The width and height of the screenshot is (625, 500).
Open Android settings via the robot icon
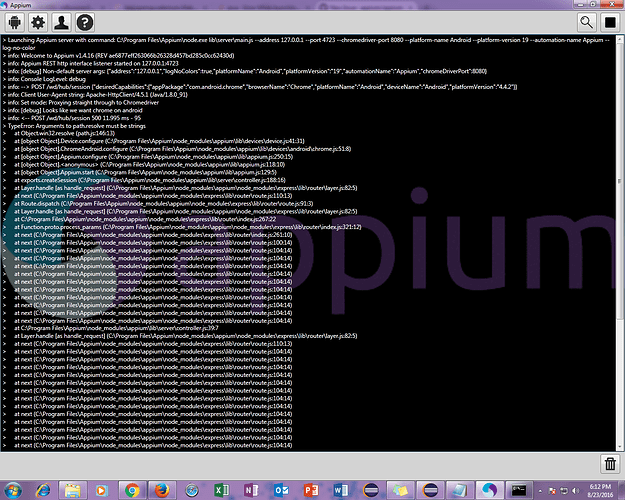click(15, 22)
